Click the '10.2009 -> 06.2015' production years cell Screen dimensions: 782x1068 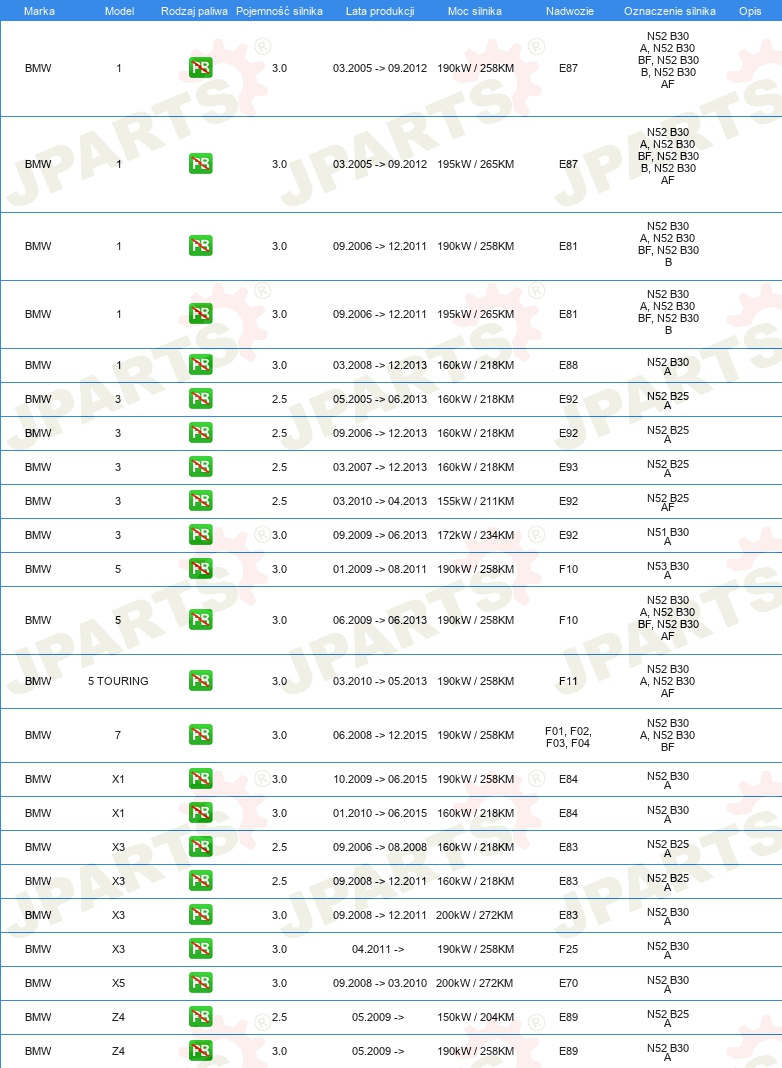click(x=380, y=779)
